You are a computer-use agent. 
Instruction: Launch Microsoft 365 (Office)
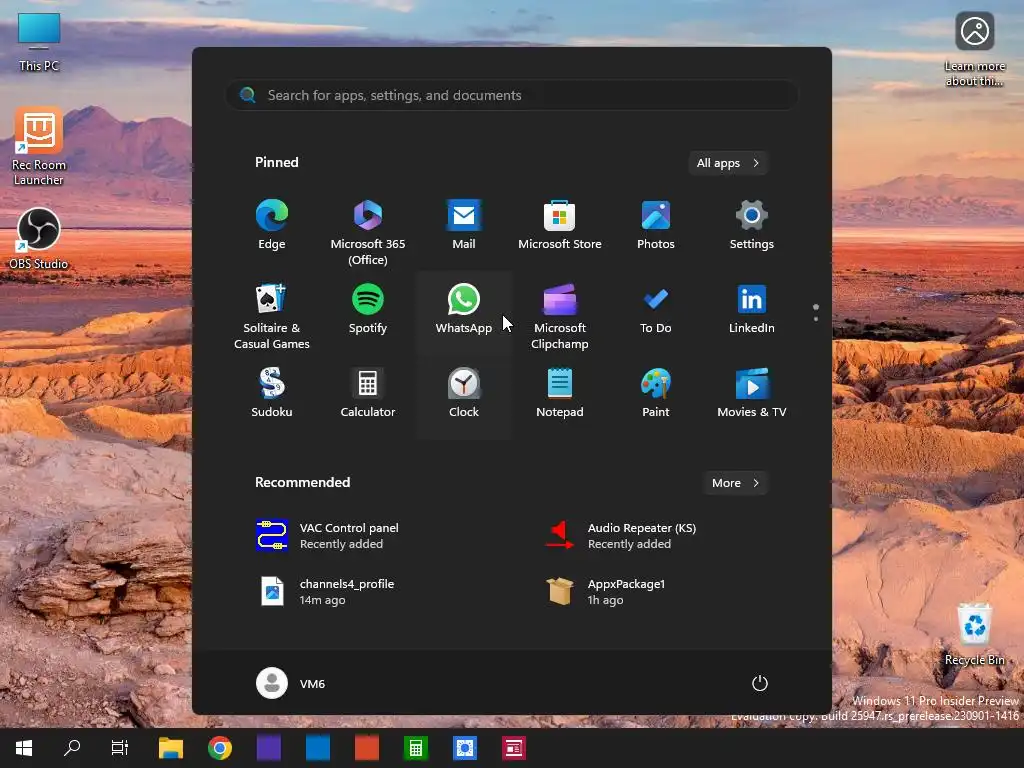[368, 232]
